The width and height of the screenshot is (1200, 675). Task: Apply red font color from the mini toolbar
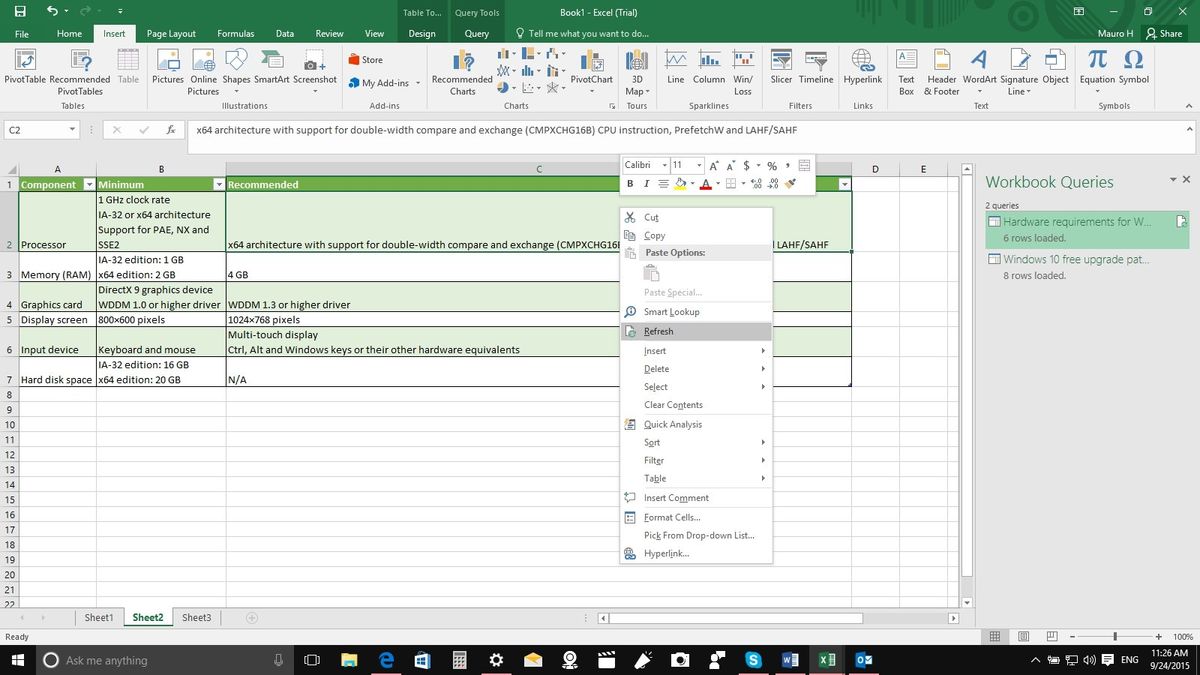click(x=707, y=183)
